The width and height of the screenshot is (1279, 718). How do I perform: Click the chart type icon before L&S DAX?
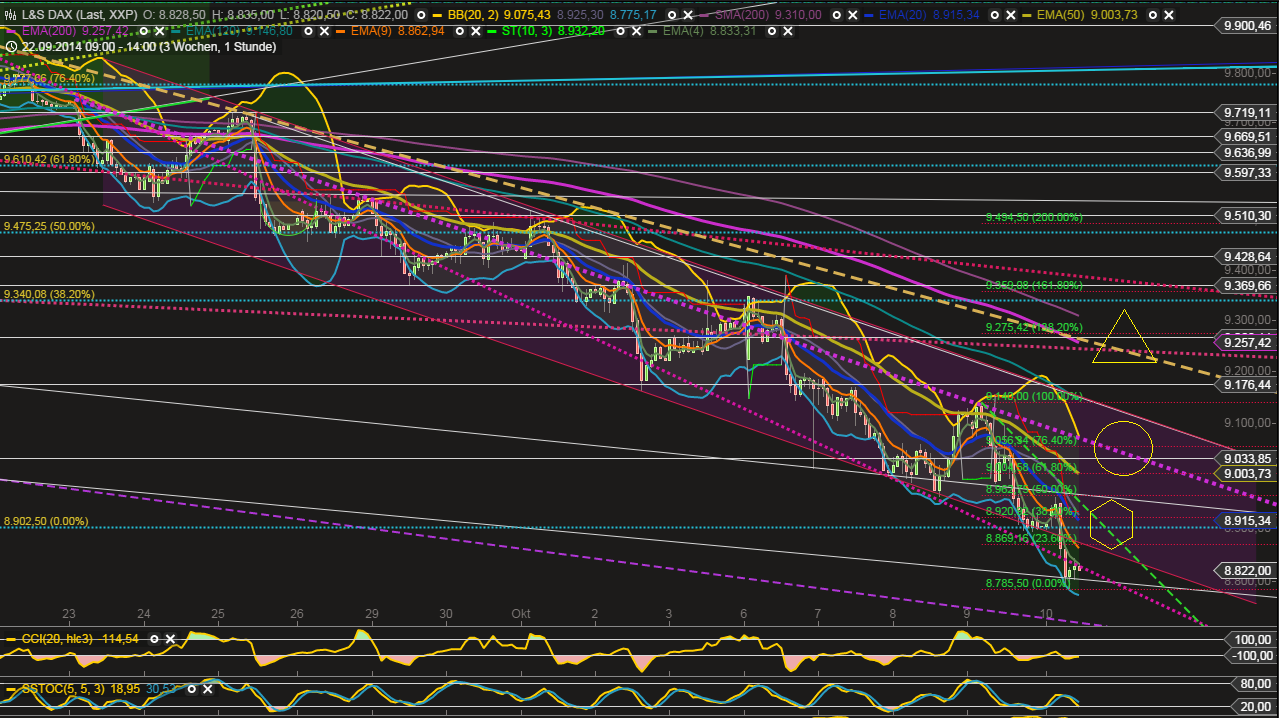tap(10, 15)
